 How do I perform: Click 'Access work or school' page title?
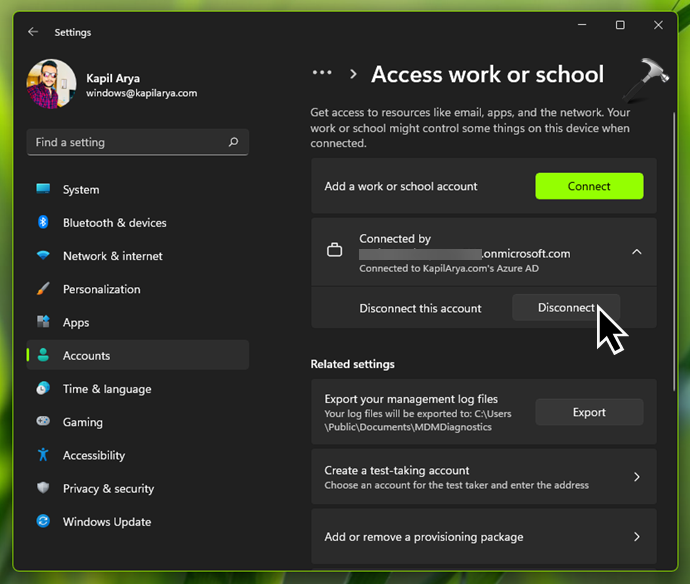pyautogui.click(x=488, y=74)
